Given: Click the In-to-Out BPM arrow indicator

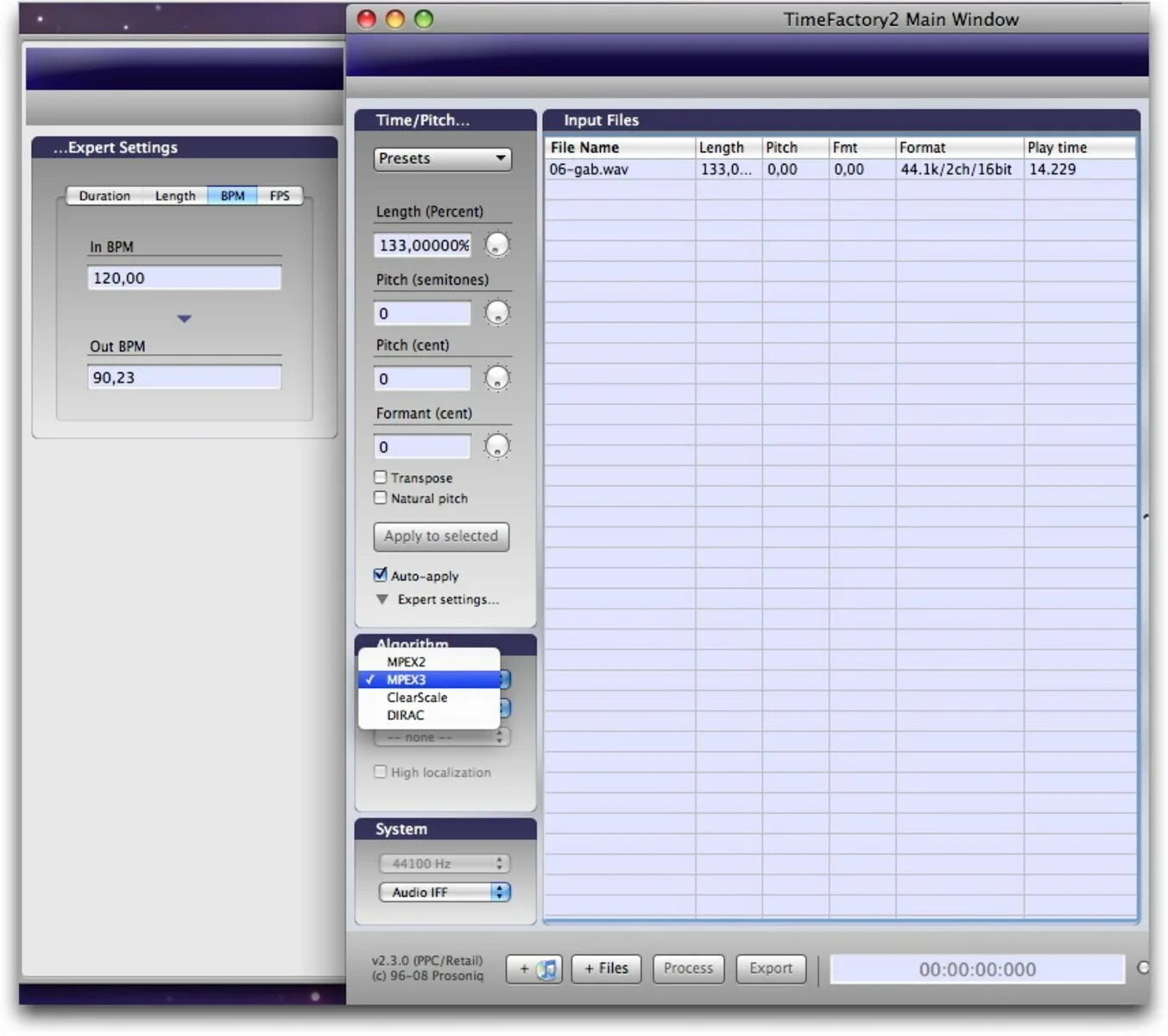Looking at the screenshot, I should point(184,319).
